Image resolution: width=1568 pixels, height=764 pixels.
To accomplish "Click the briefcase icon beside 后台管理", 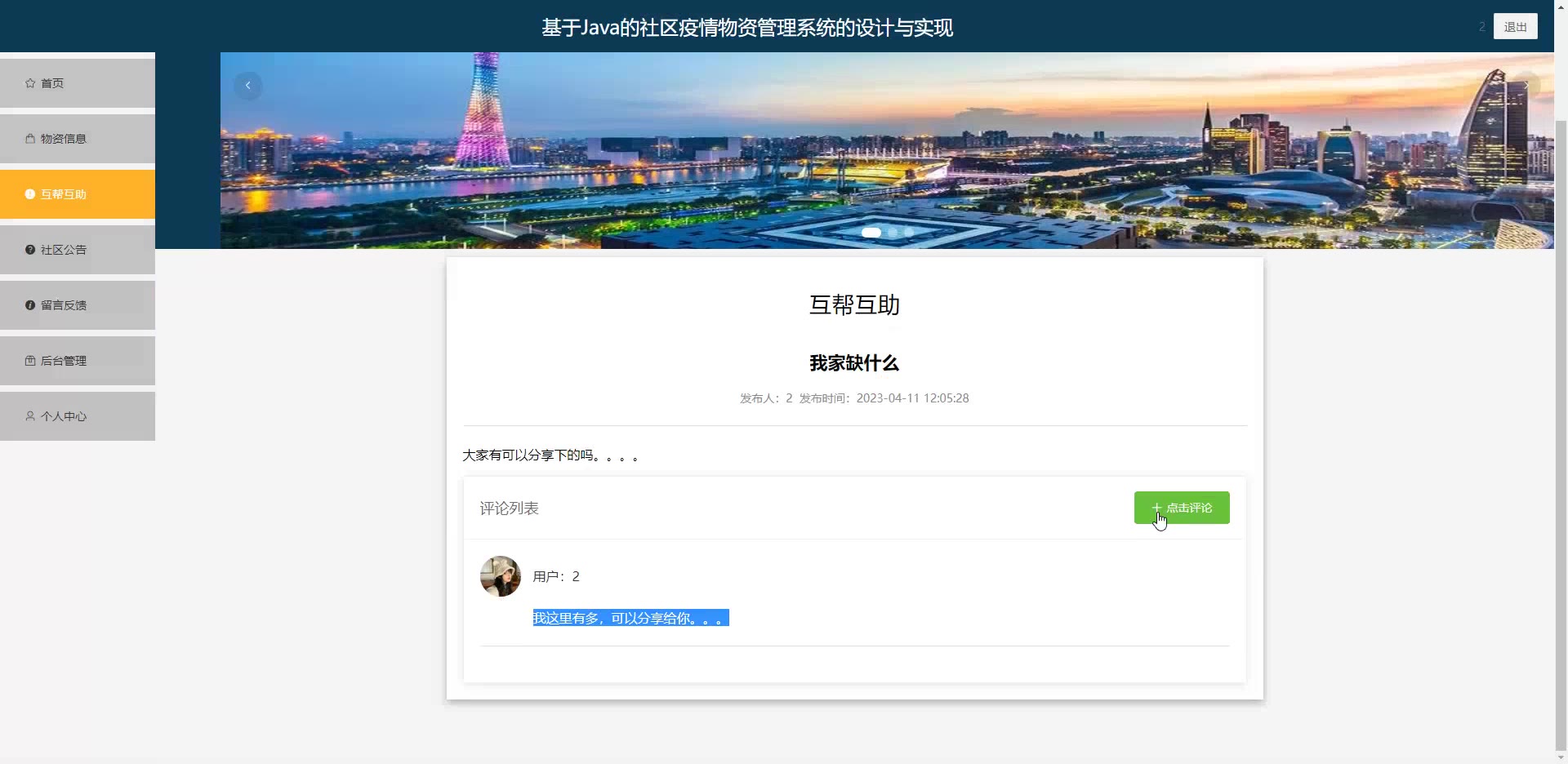I will [30, 361].
